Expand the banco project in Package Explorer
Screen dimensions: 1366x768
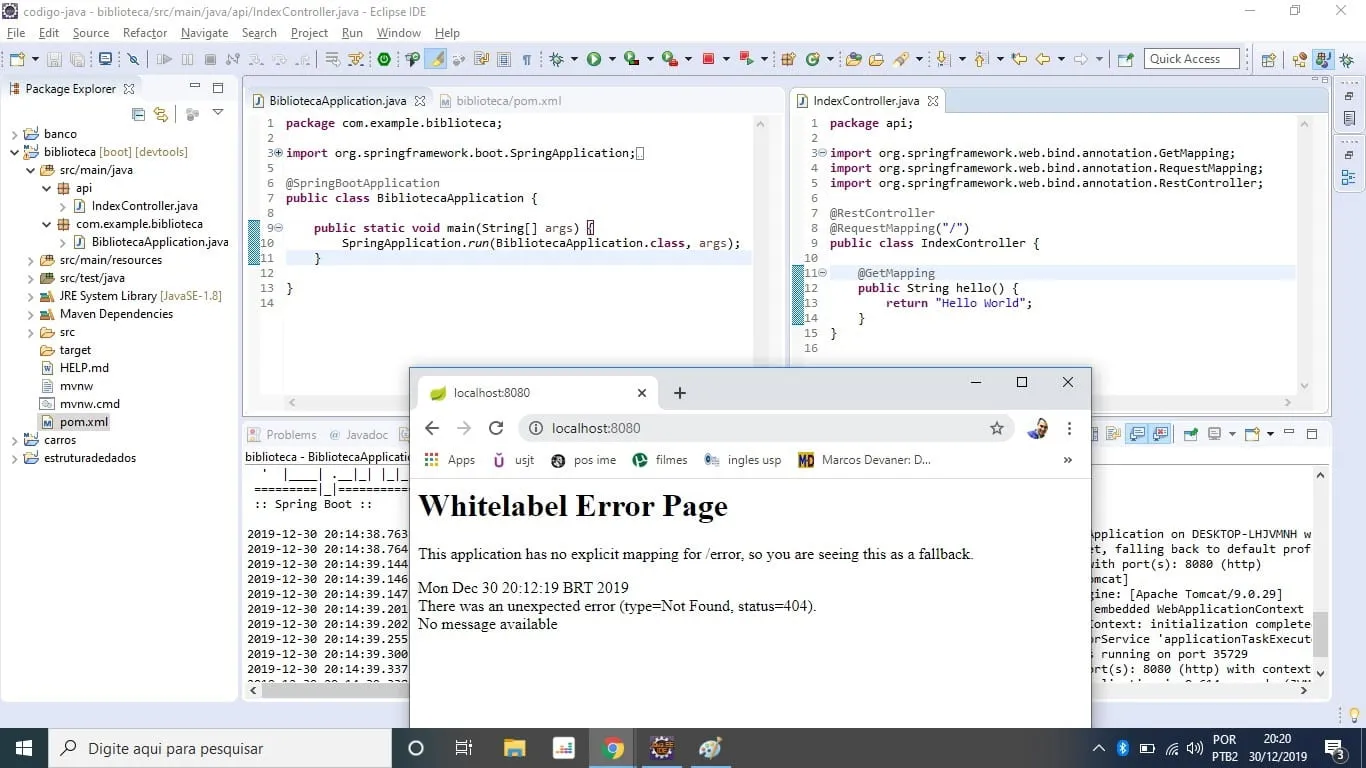(x=14, y=134)
